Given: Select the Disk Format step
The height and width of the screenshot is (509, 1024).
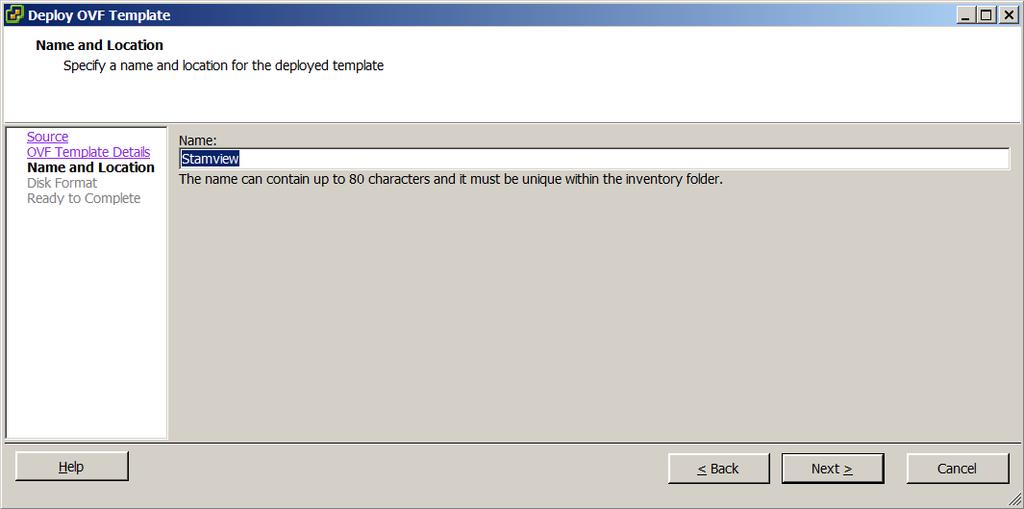Looking at the screenshot, I should tap(62, 183).
